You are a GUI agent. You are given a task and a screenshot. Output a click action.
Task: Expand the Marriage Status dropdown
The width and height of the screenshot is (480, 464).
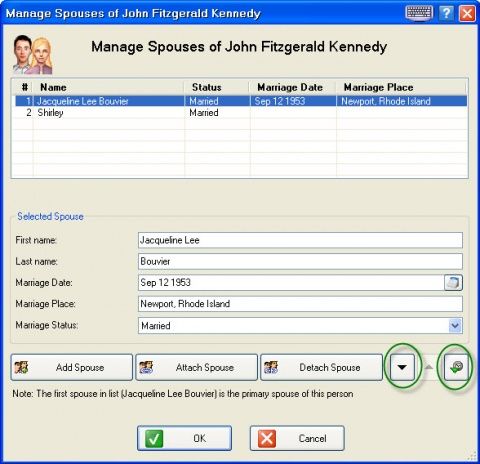pos(455,325)
